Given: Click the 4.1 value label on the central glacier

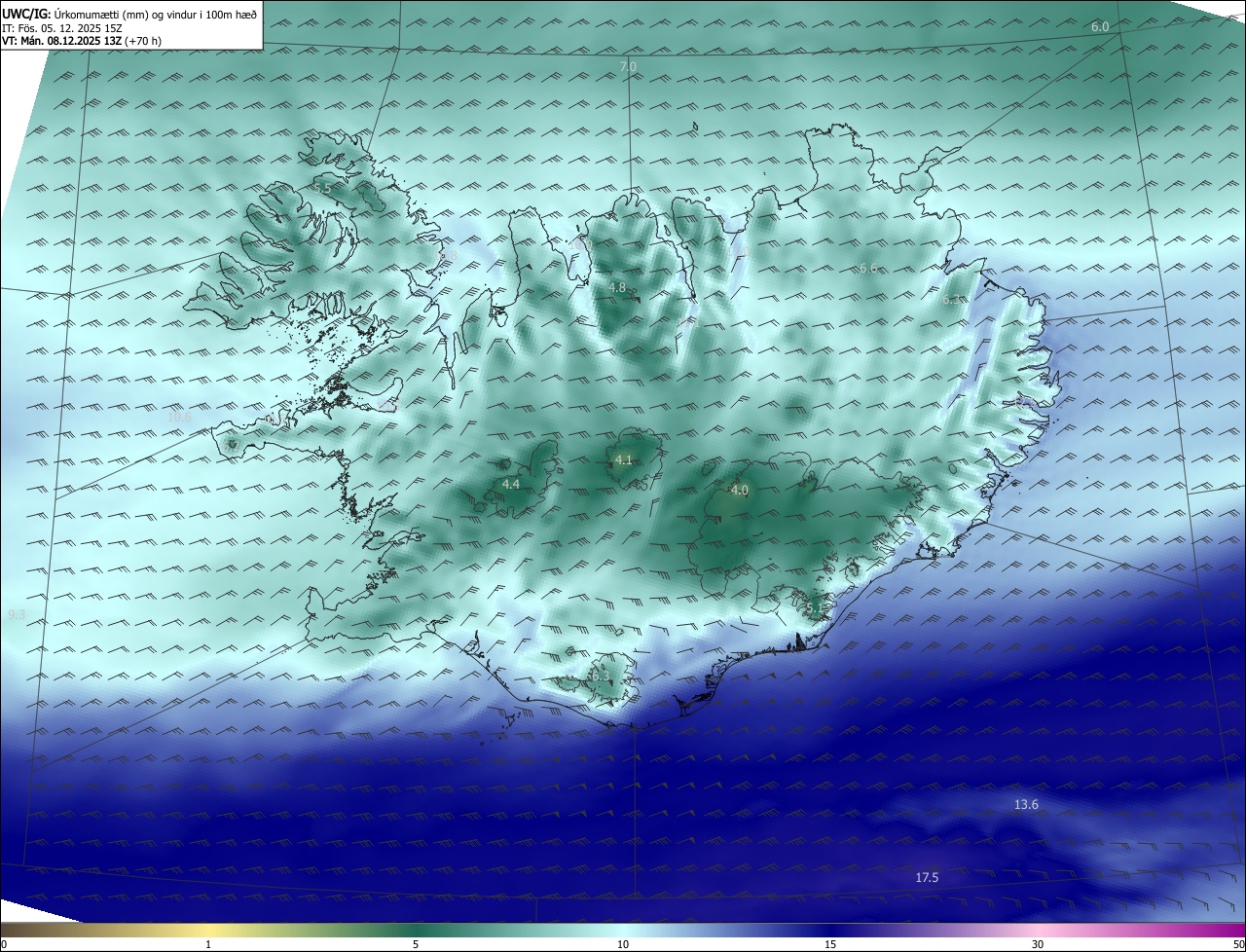Looking at the screenshot, I should (x=624, y=459).
